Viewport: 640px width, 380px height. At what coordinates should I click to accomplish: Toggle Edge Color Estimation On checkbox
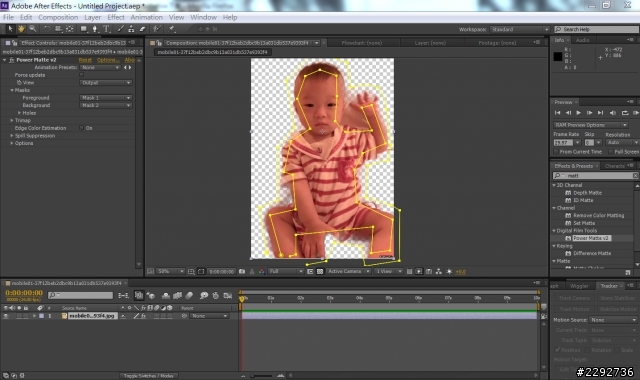[82, 128]
